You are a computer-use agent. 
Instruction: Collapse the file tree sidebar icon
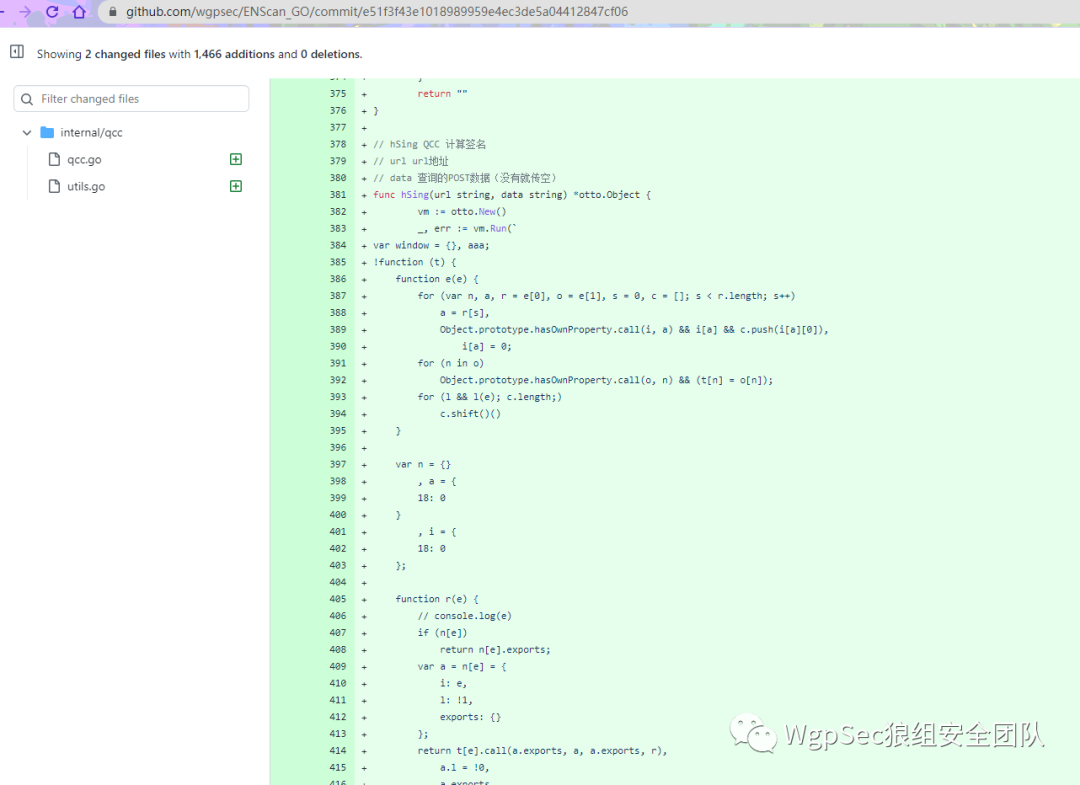[x=17, y=52]
